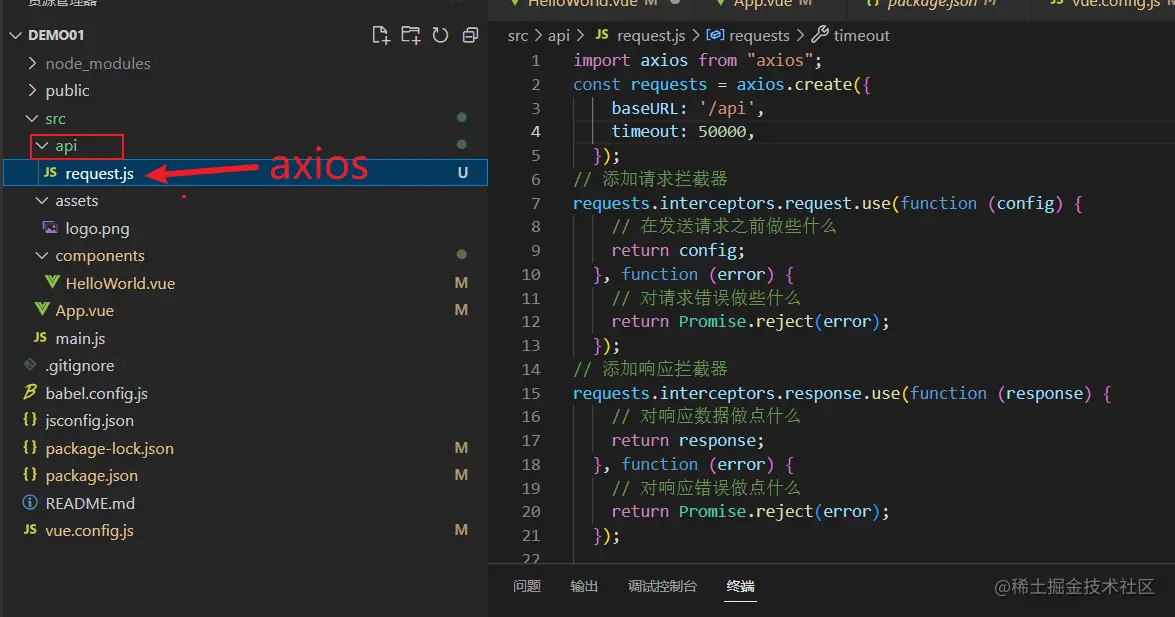Expand the public folder

click(x=32, y=90)
